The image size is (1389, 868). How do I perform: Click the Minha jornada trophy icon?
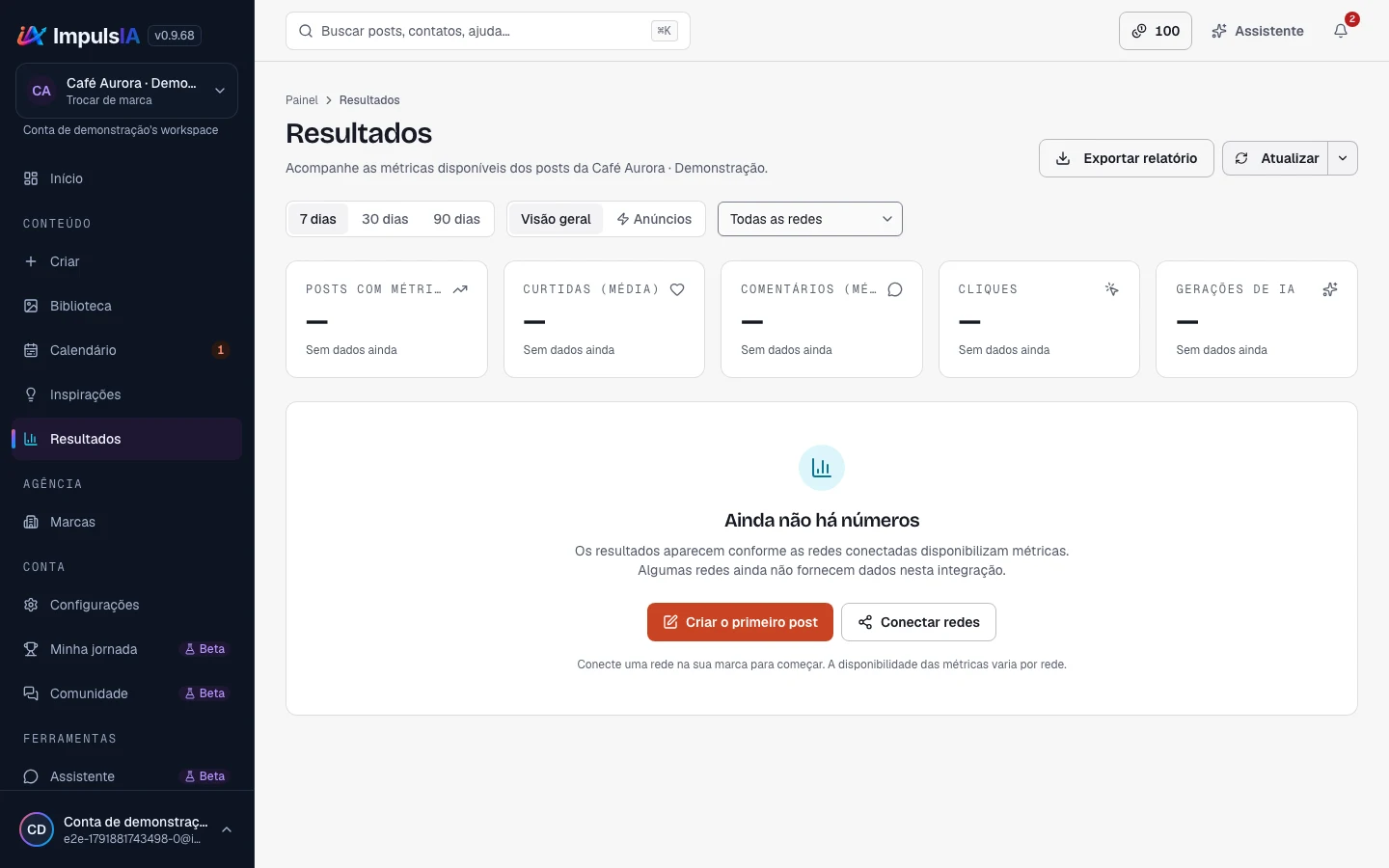point(31,649)
